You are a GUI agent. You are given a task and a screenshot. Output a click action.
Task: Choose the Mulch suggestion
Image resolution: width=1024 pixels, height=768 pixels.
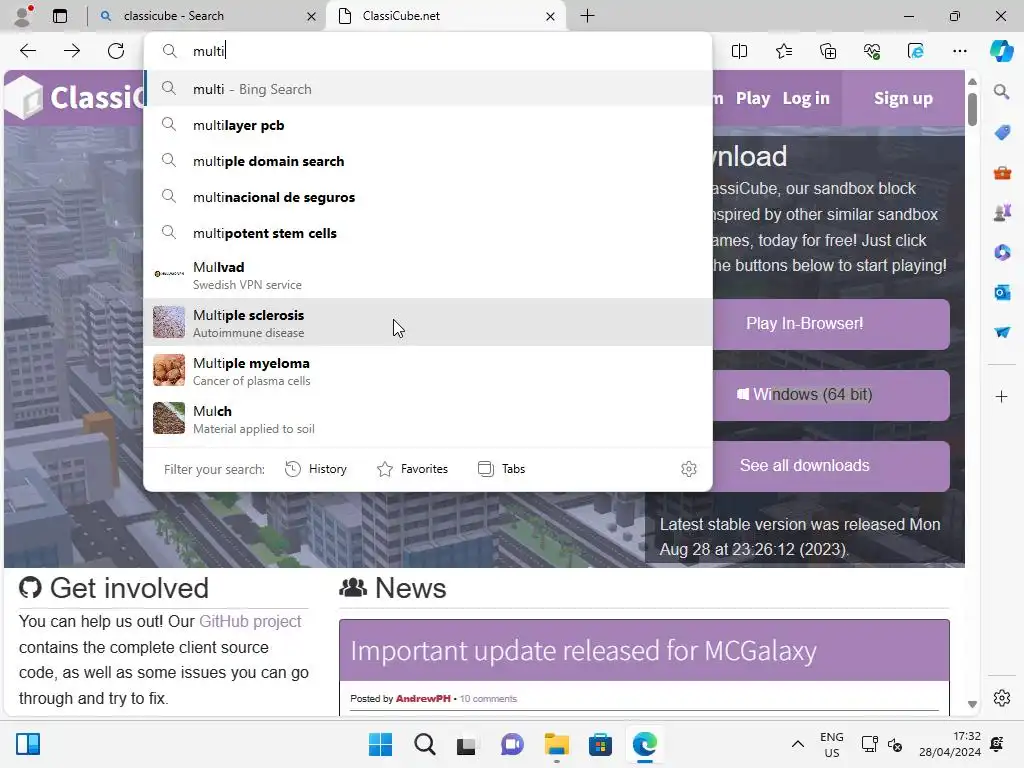[428, 419]
